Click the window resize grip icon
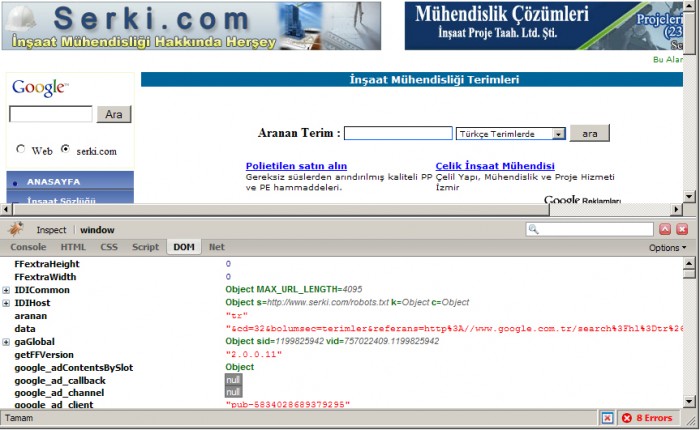The width and height of the screenshot is (700, 430). [x=690, y=419]
